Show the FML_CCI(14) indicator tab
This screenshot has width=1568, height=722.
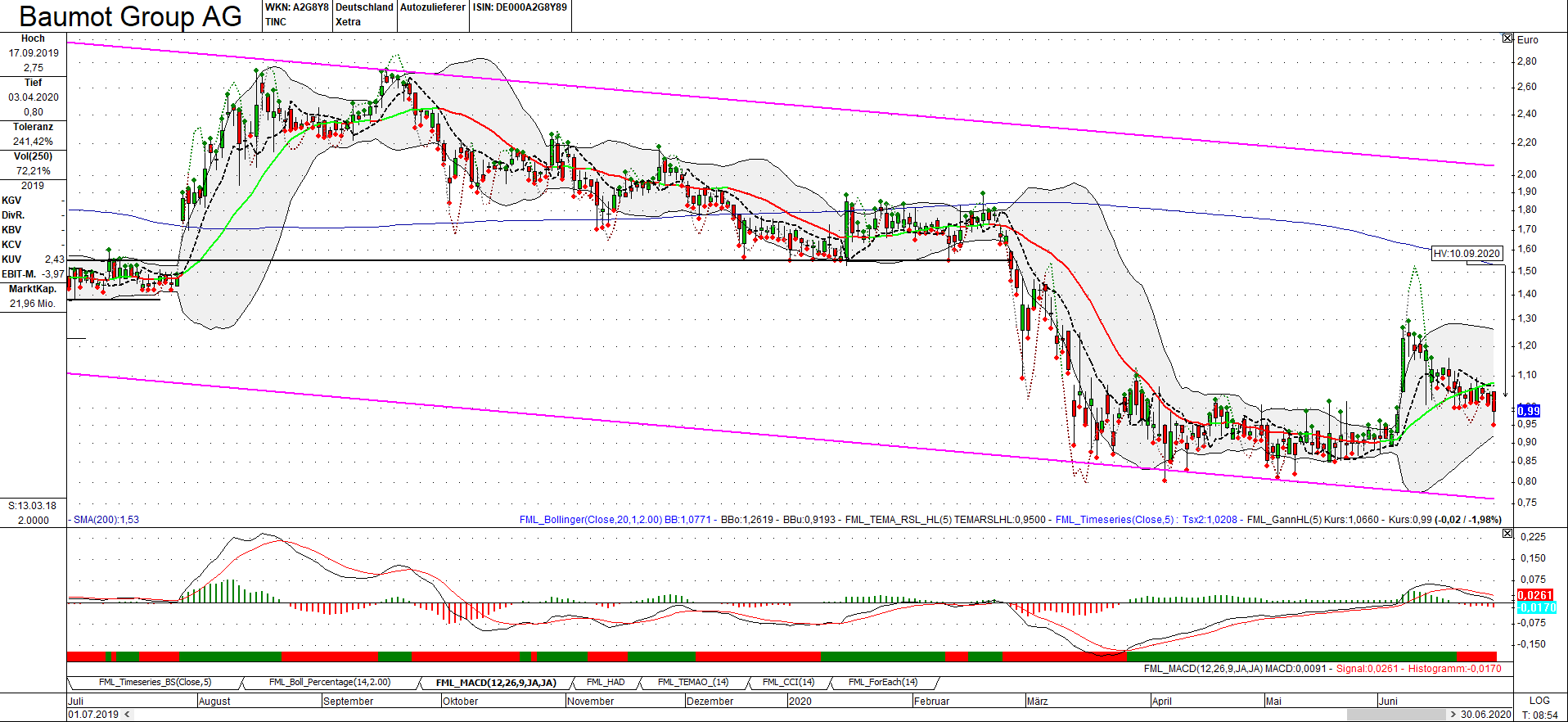(x=789, y=683)
